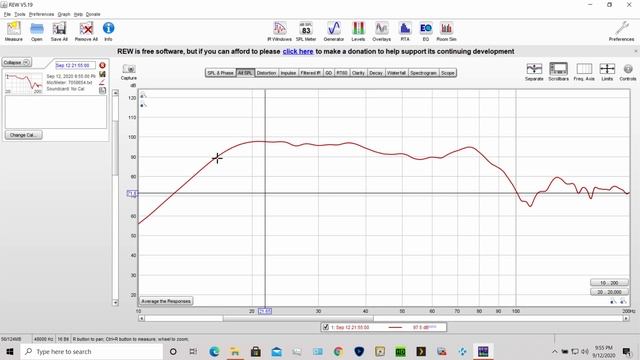Viewport: 640px width, 360px height.
Task: Click measurement list scrollbar down arrow
Action: coord(116,302)
